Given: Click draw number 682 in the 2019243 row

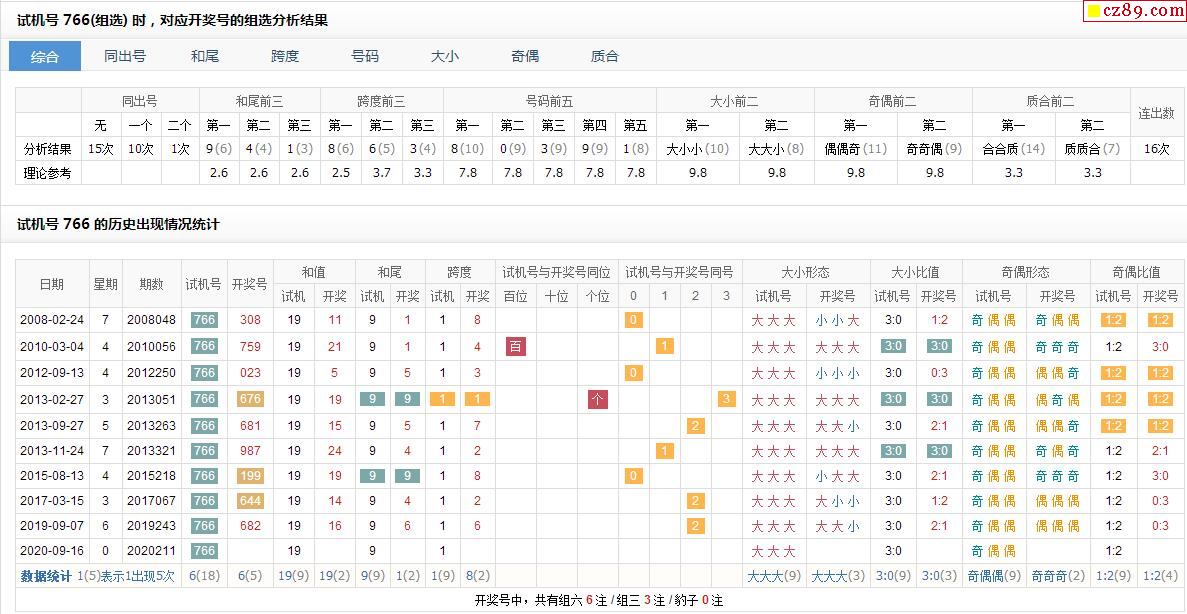Looking at the screenshot, I should pyautogui.click(x=250, y=526).
